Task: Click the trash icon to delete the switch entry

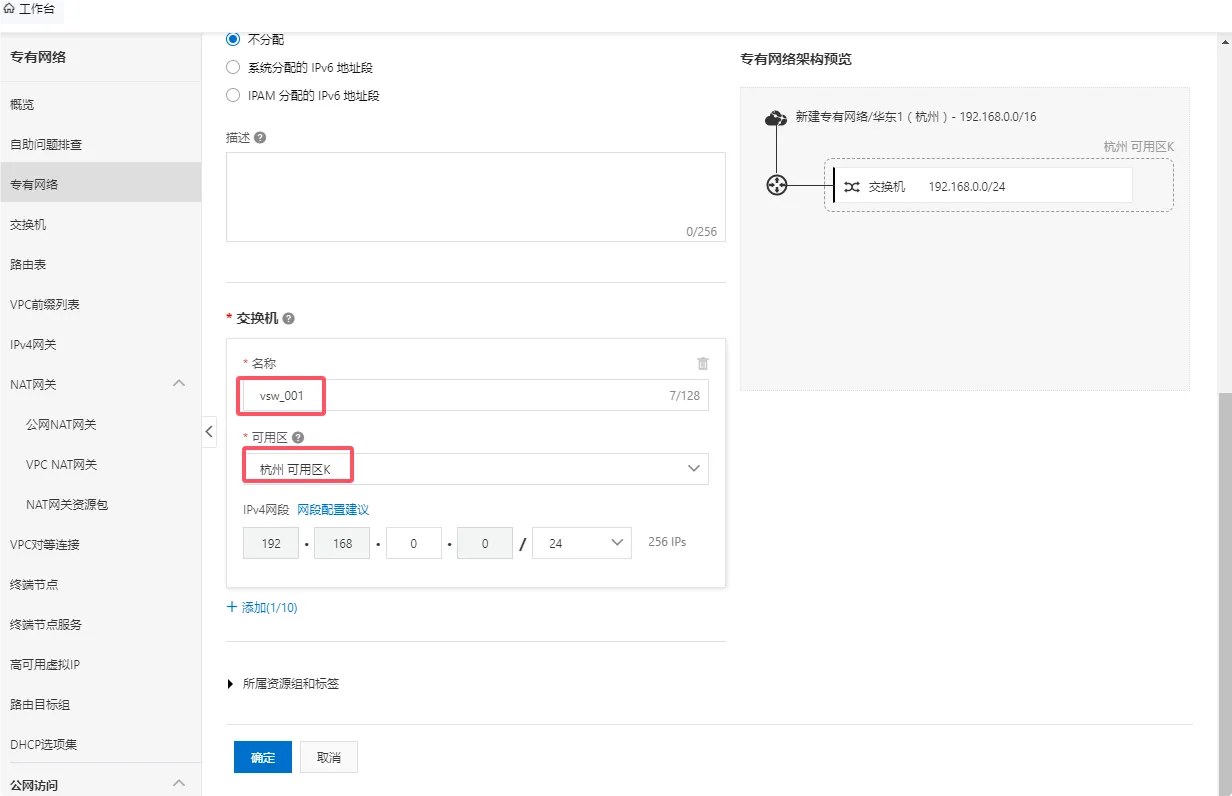Action: [x=703, y=363]
